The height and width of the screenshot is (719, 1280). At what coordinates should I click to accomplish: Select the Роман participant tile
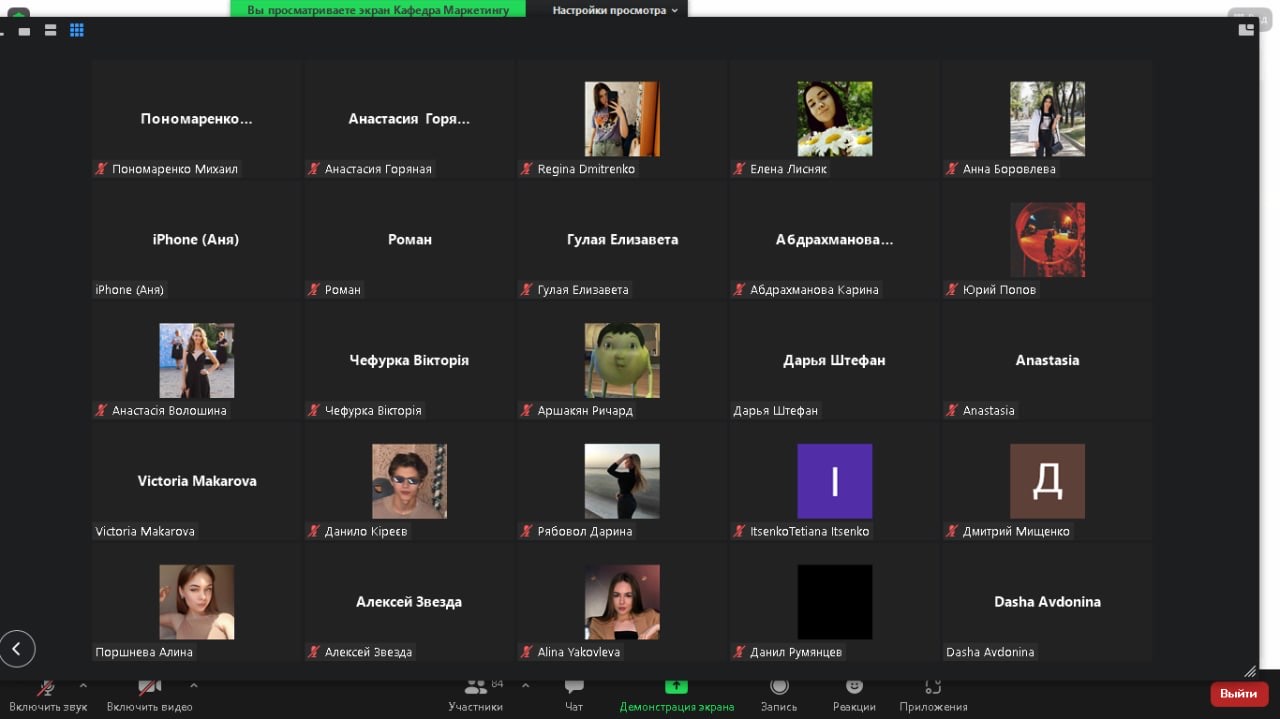[410, 240]
